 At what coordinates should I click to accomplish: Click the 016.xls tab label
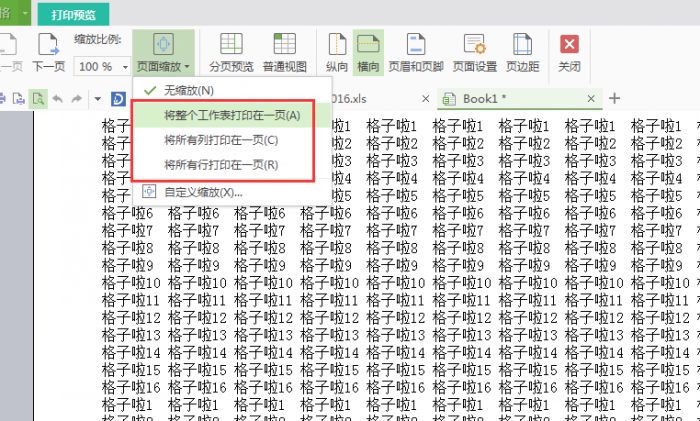(350, 99)
